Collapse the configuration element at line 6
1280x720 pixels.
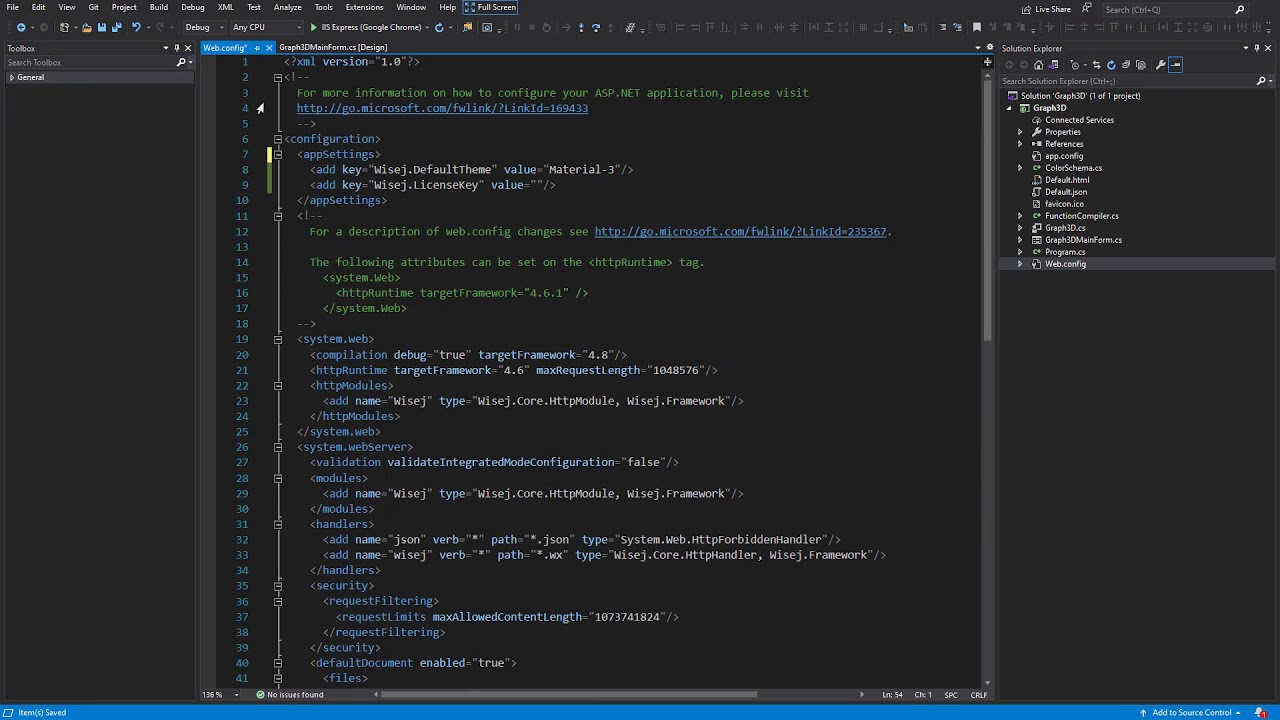278,139
